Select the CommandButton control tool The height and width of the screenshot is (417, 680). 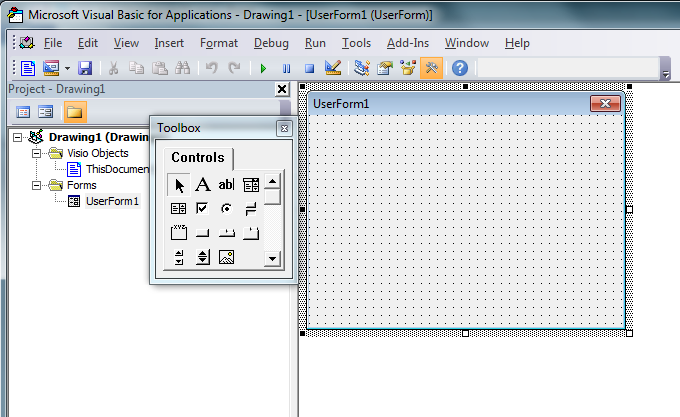click(202, 233)
